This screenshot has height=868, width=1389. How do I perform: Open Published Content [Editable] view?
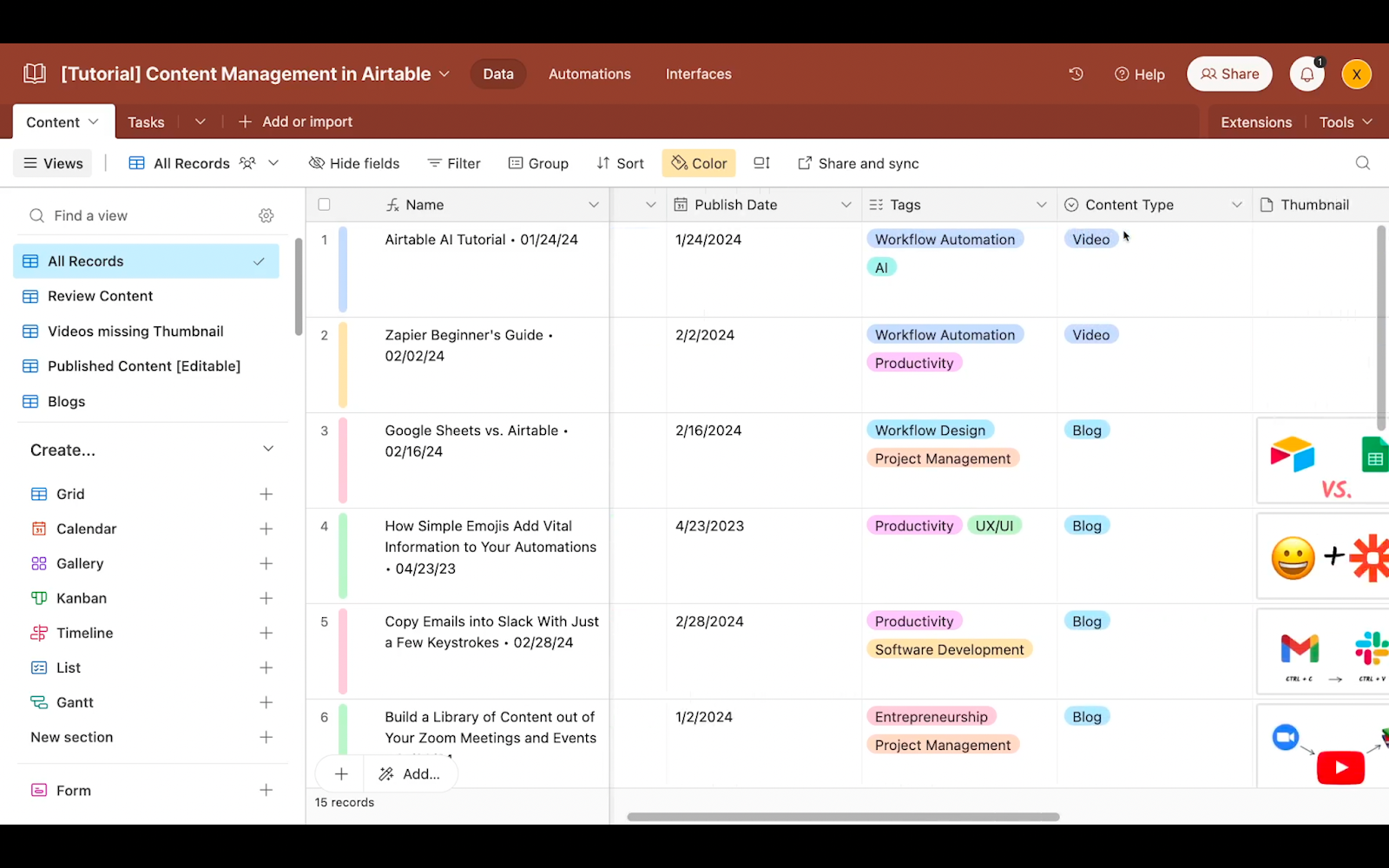pyautogui.click(x=147, y=366)
